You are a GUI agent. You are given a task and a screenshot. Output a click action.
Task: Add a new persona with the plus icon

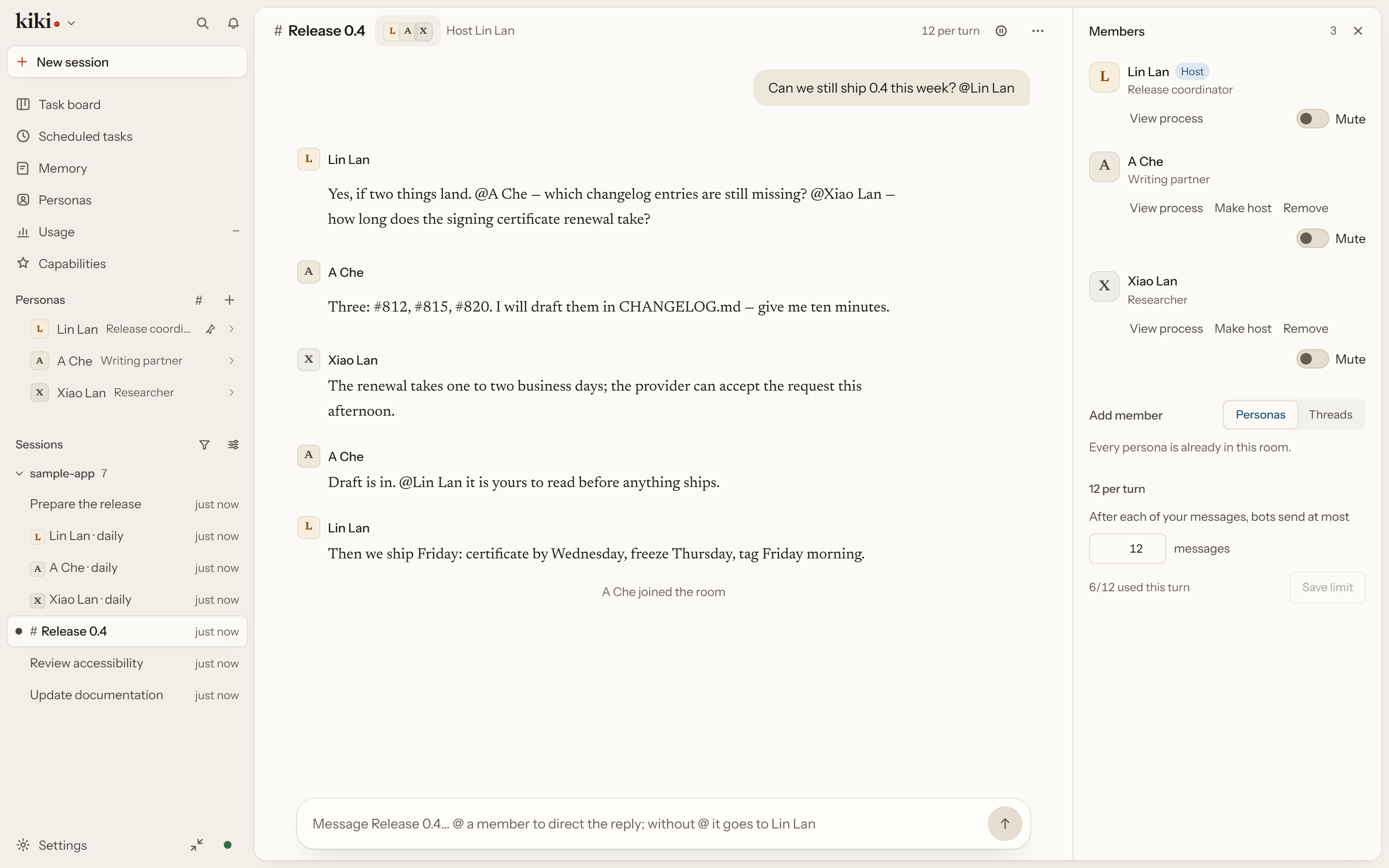pos(230,299)
